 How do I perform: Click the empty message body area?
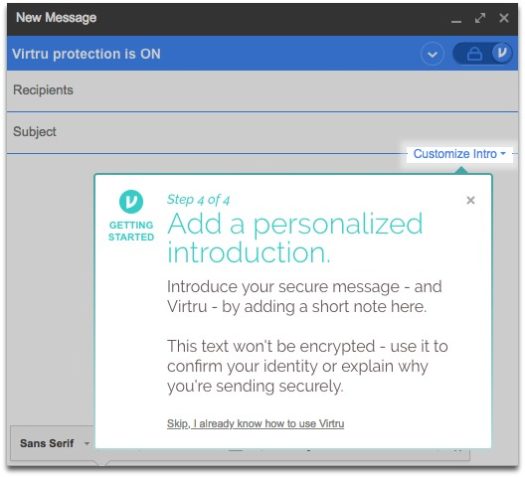(x=50, y=288)
